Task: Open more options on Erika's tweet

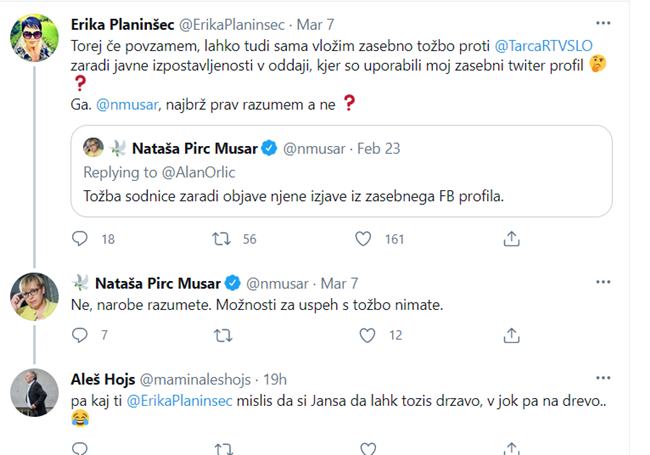Action: 599,21
